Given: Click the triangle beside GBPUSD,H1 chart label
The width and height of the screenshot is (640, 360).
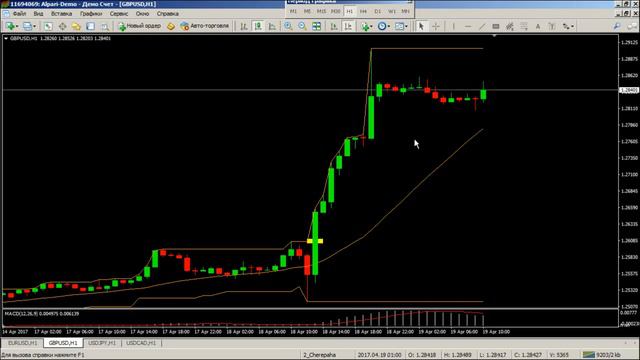Looking at the screenshot, I should pyautogui.click(x=6, y=38).
